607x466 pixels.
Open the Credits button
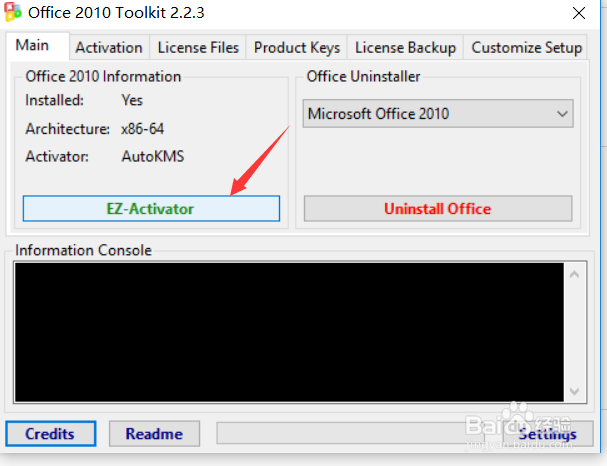tap(50, 434)
